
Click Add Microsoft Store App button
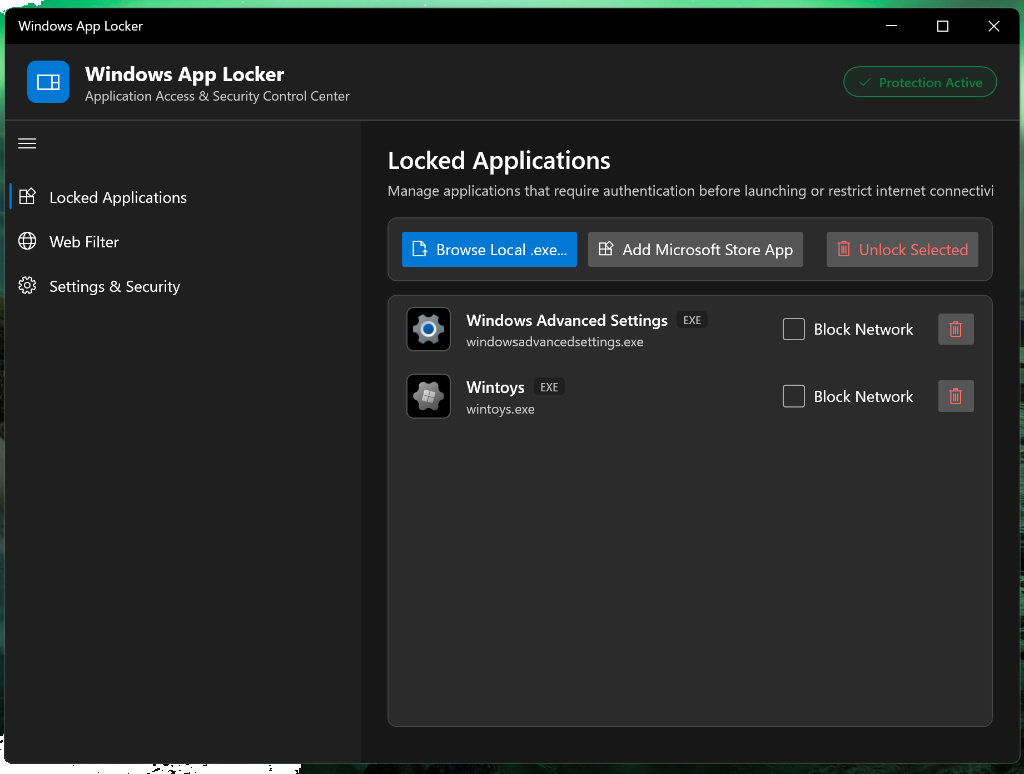[695, 250]
